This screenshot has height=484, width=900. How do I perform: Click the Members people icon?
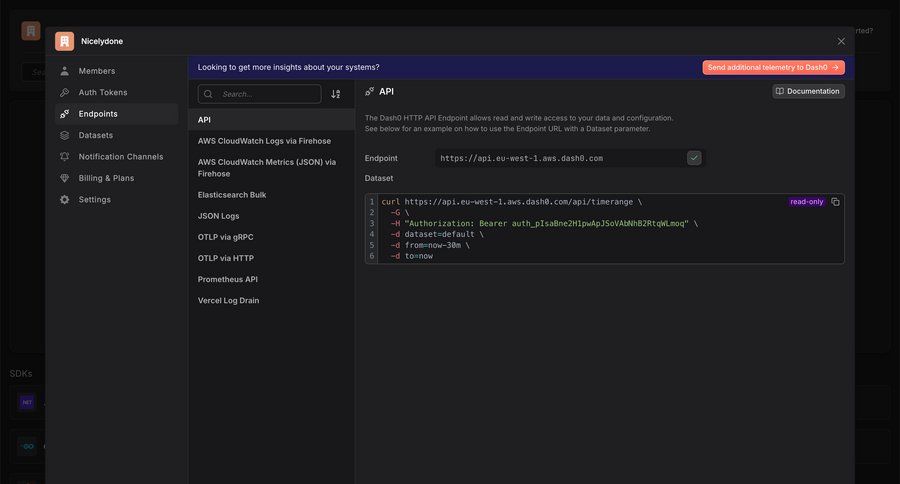[x=65, y=71]
